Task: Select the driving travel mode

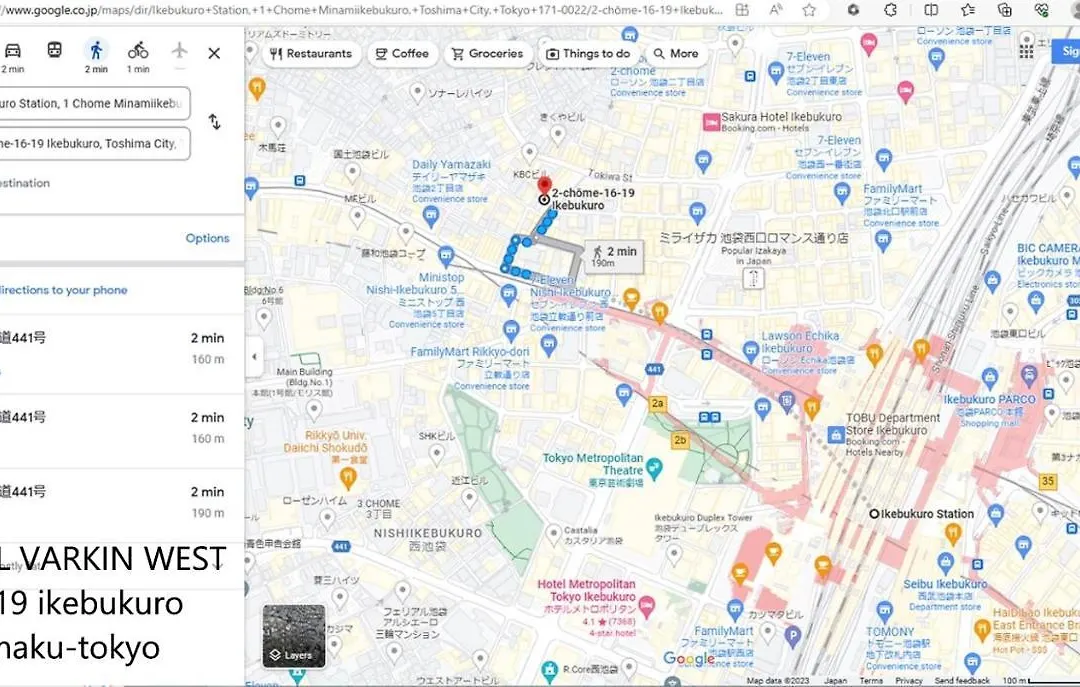Action: coord(13,51)
